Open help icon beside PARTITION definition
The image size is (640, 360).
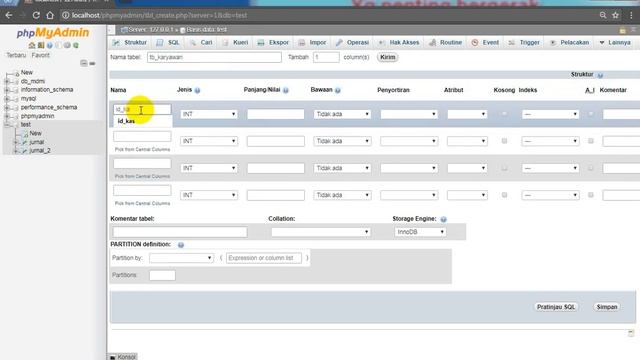click(181, 244)
